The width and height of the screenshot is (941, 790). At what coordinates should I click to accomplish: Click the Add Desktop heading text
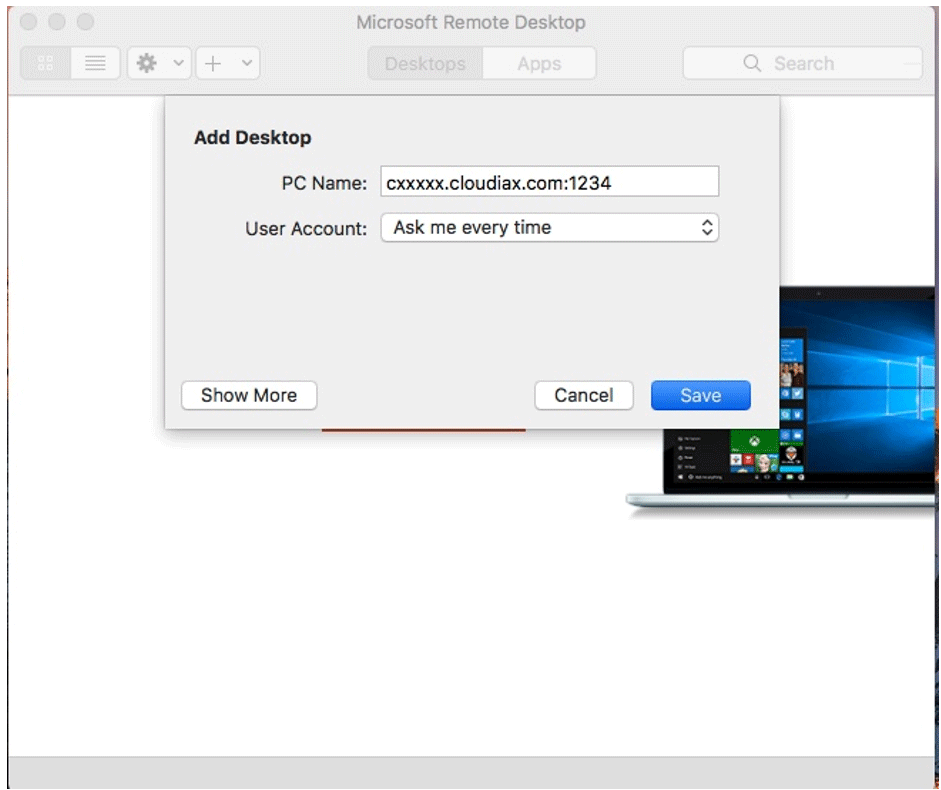[253, 137]
